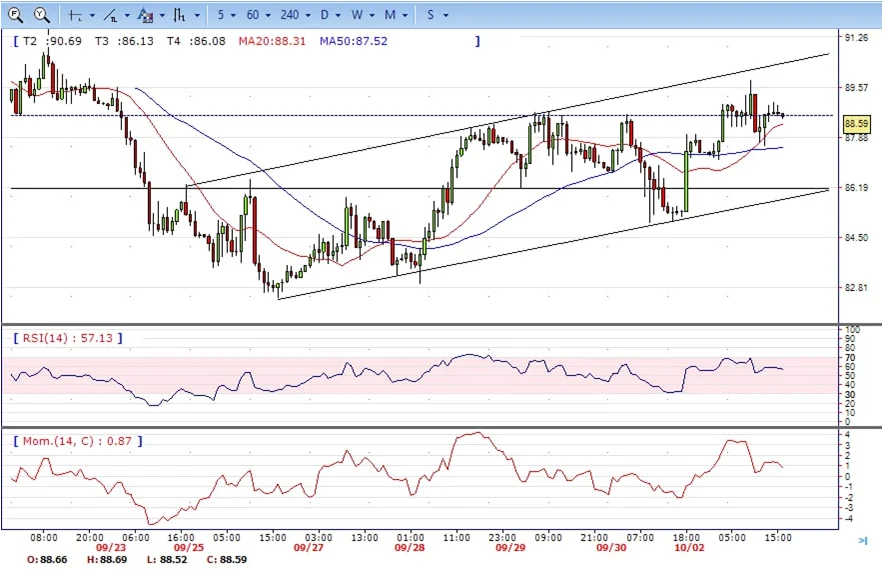Click the O:88.66 open value
This screenshot has height=570, width=883.
(x=47, y=560)
